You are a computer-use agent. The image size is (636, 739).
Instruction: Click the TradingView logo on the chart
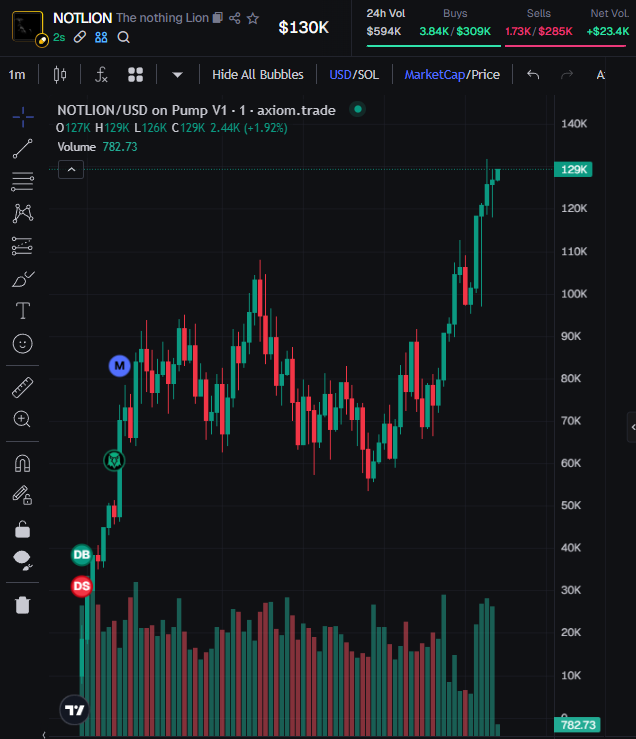click(x=74, y=709)
